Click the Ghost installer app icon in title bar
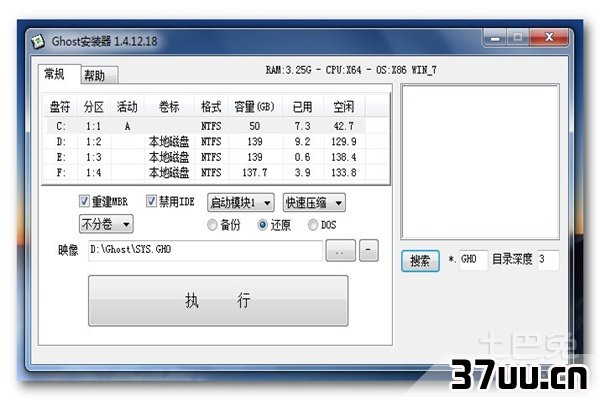600x400 pixels. pos(38,41)
